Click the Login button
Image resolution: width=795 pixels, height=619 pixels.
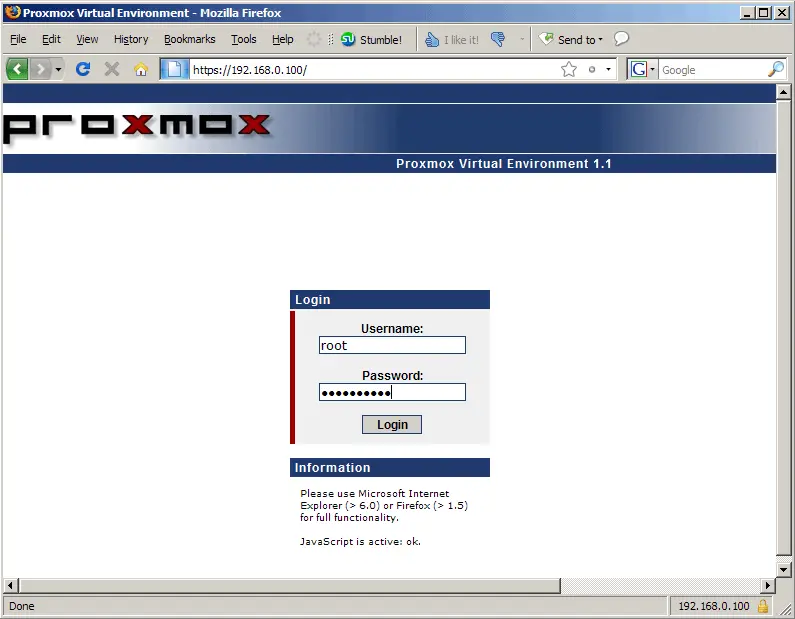tap(392, 424)
